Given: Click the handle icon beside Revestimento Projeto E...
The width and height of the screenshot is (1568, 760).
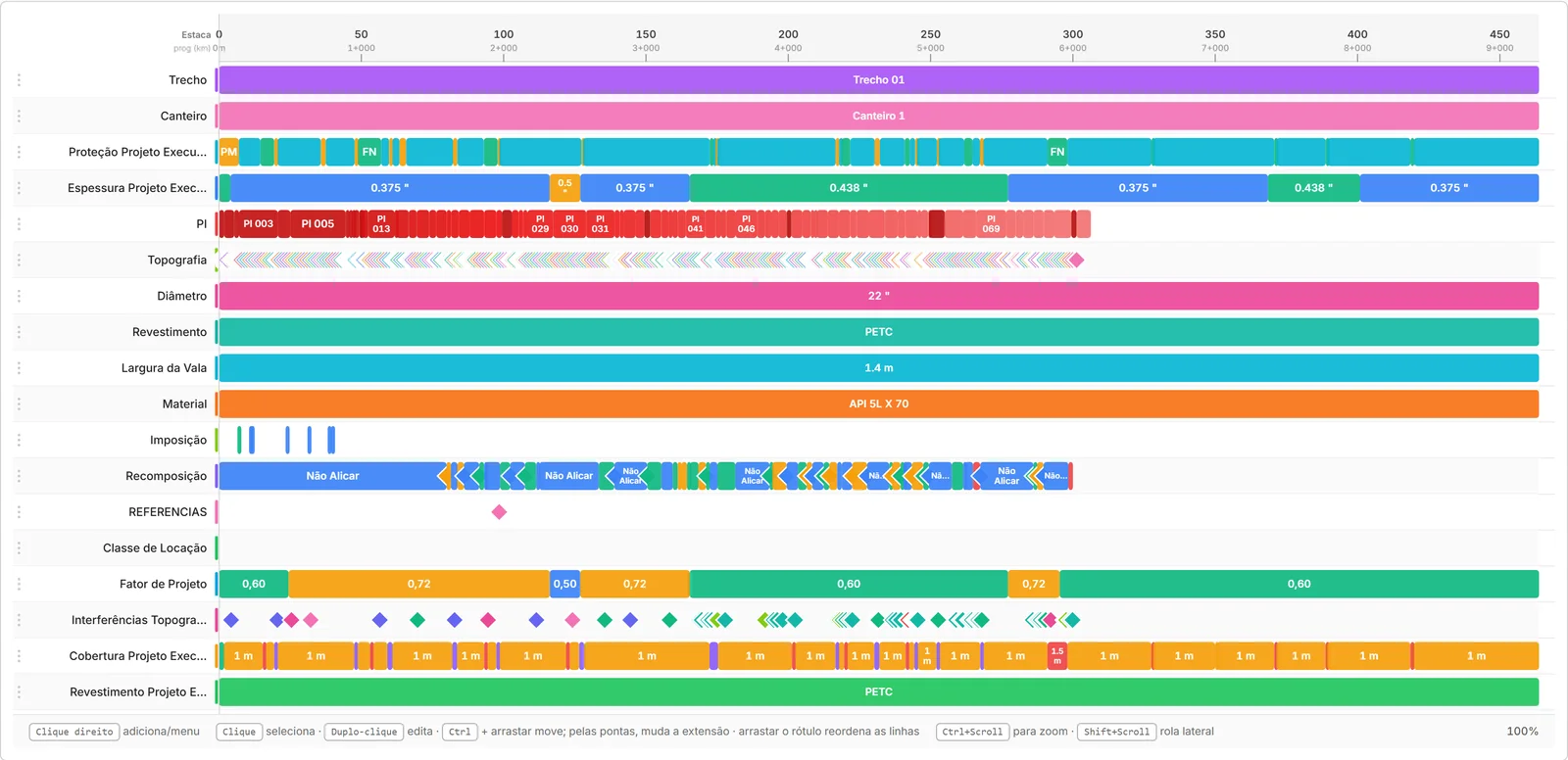Looking at the screenshot, I should pyautogui.click(x=19, y=692).
